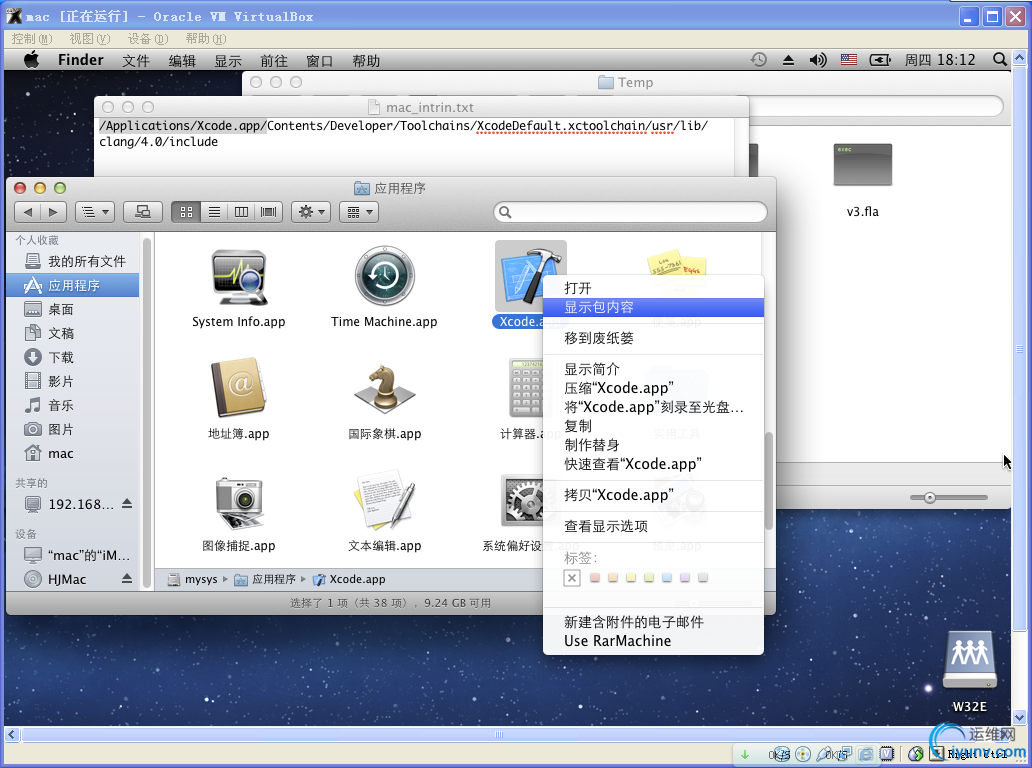This screenshot has height=768, width=1032.
Task: Select the 文本编辑.app icon
Action: (x=384, y=499)
